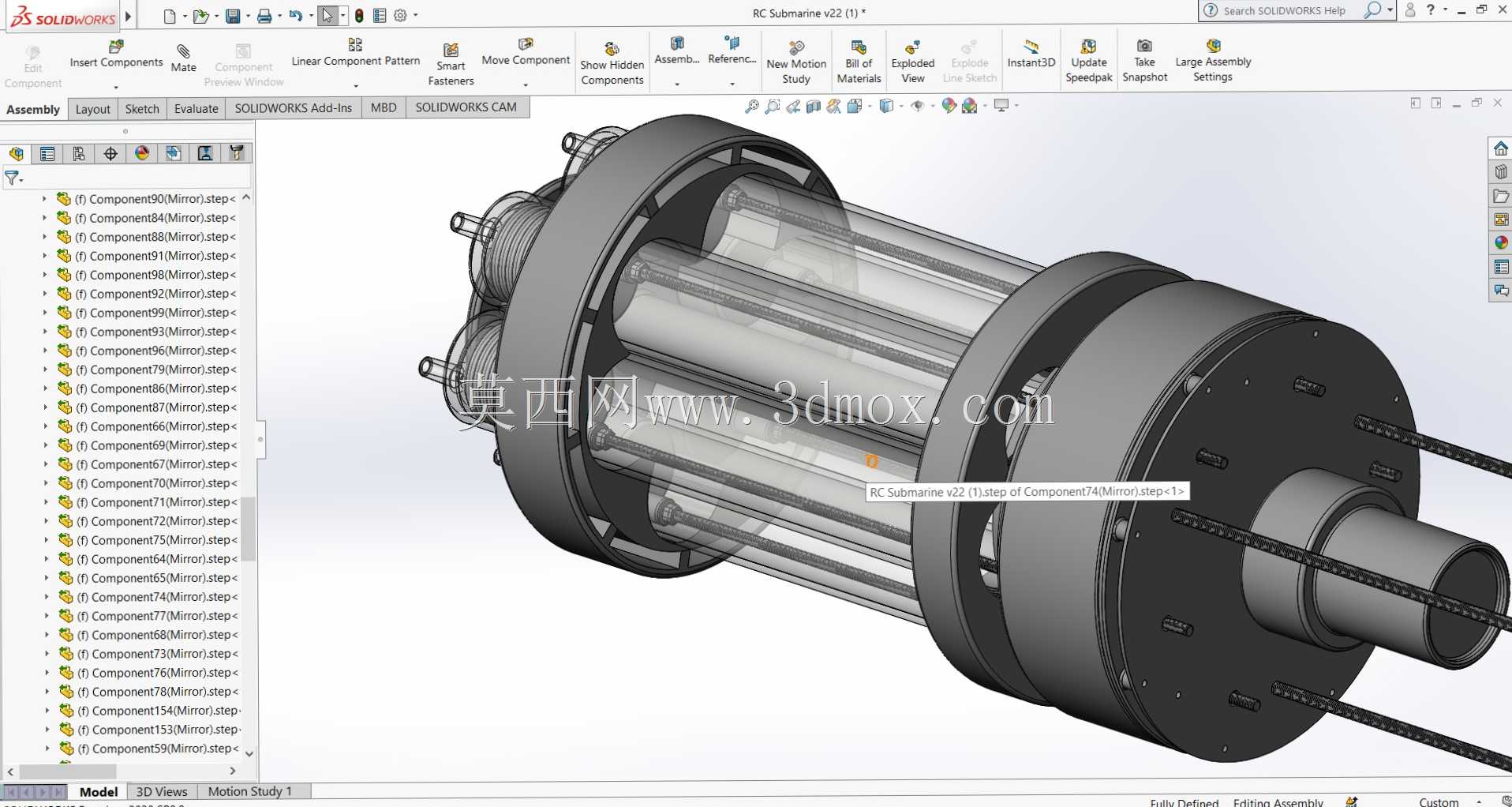Screen dimensions: 1512x807
Task: Click the Save icon
Action: click(x=233, y=15)
